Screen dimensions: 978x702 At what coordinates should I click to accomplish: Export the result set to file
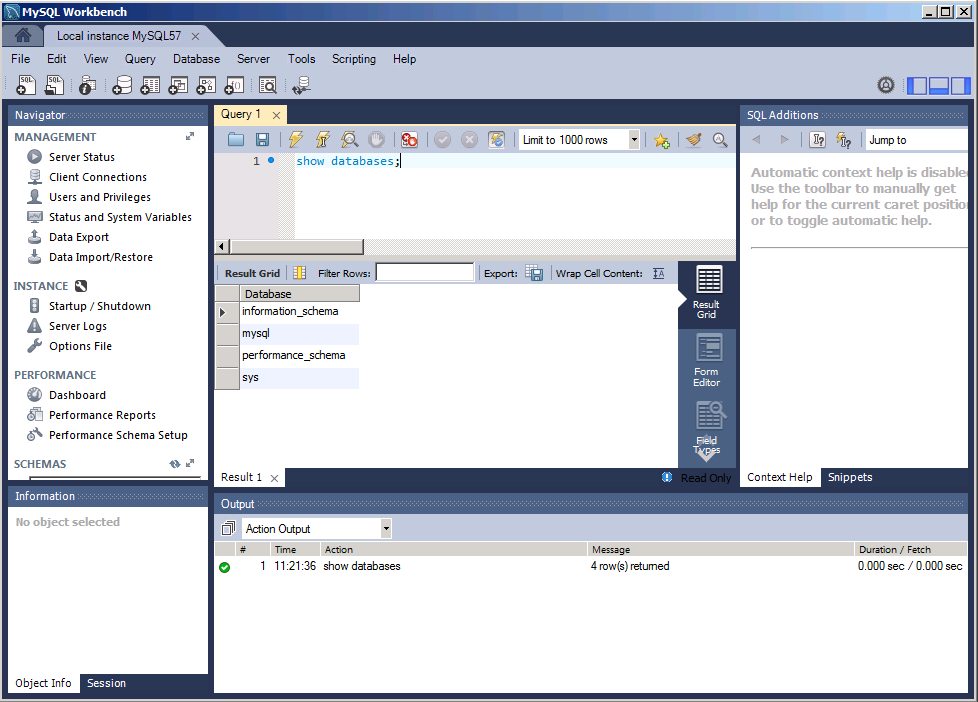(x=534, y=273)
